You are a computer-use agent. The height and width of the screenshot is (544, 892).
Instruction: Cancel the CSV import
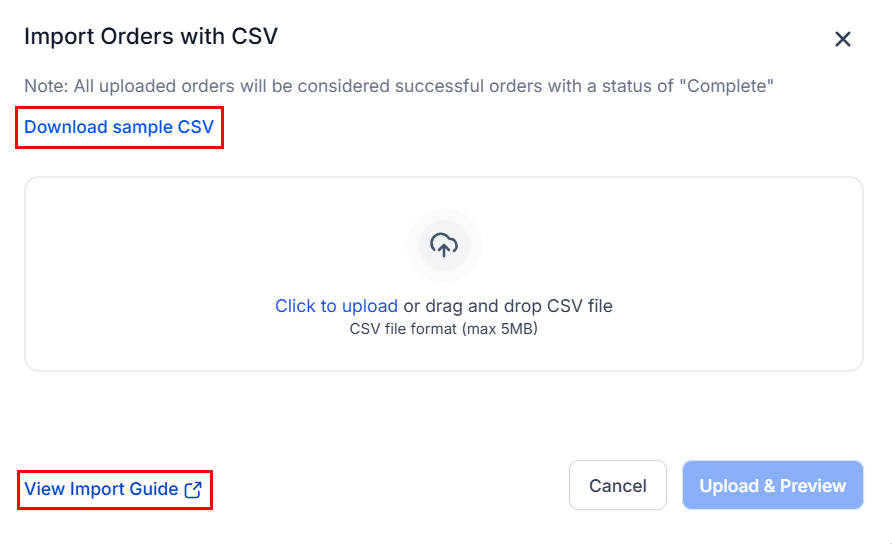pyautogui.click(x=618, y=485)
